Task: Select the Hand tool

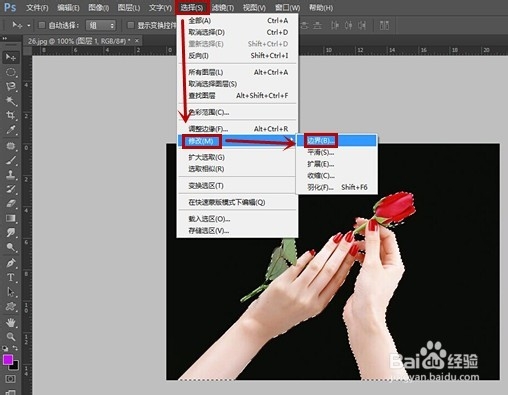Action: click(x=11, y=322)
